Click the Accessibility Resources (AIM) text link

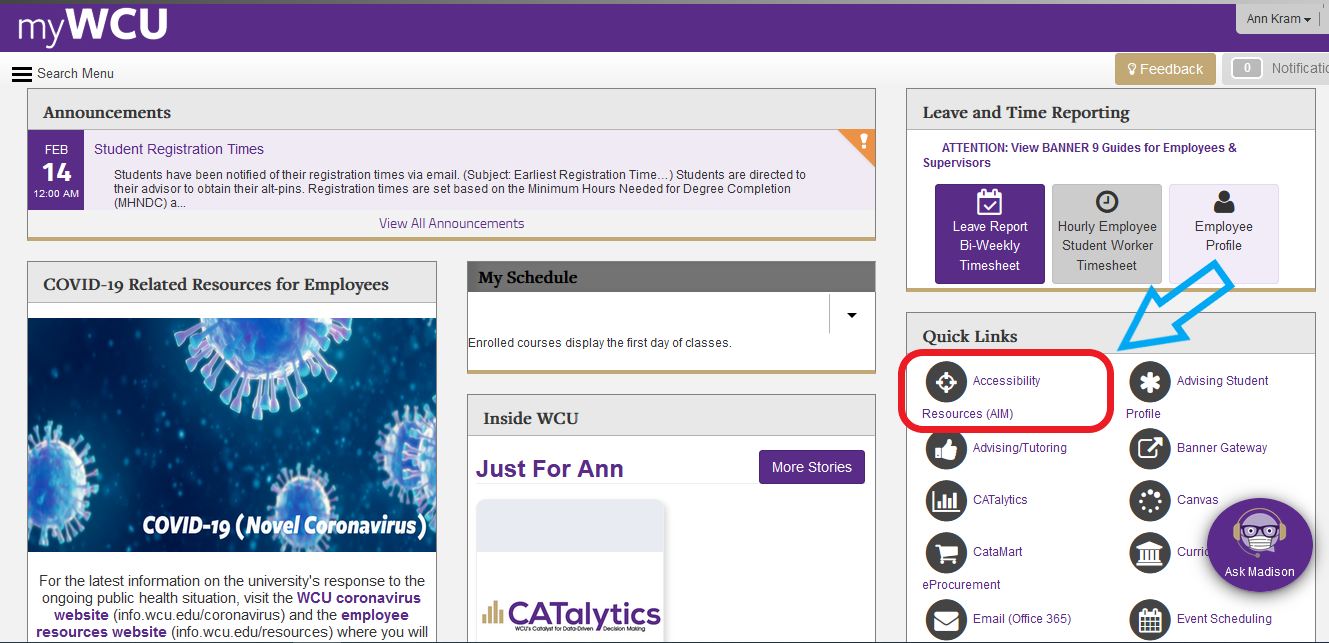[981, 397]
